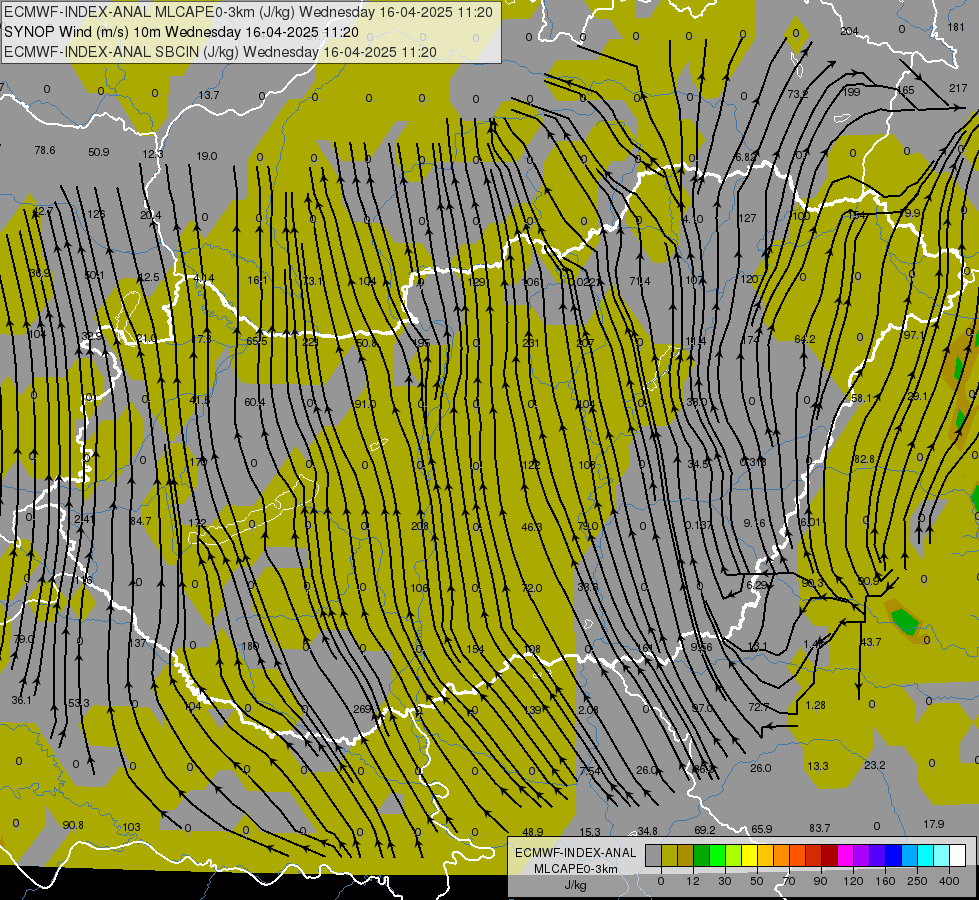The height and width of the screenshot is (900, 979).
Task: Click the map value 78.6
Action: tap(45, 150)
